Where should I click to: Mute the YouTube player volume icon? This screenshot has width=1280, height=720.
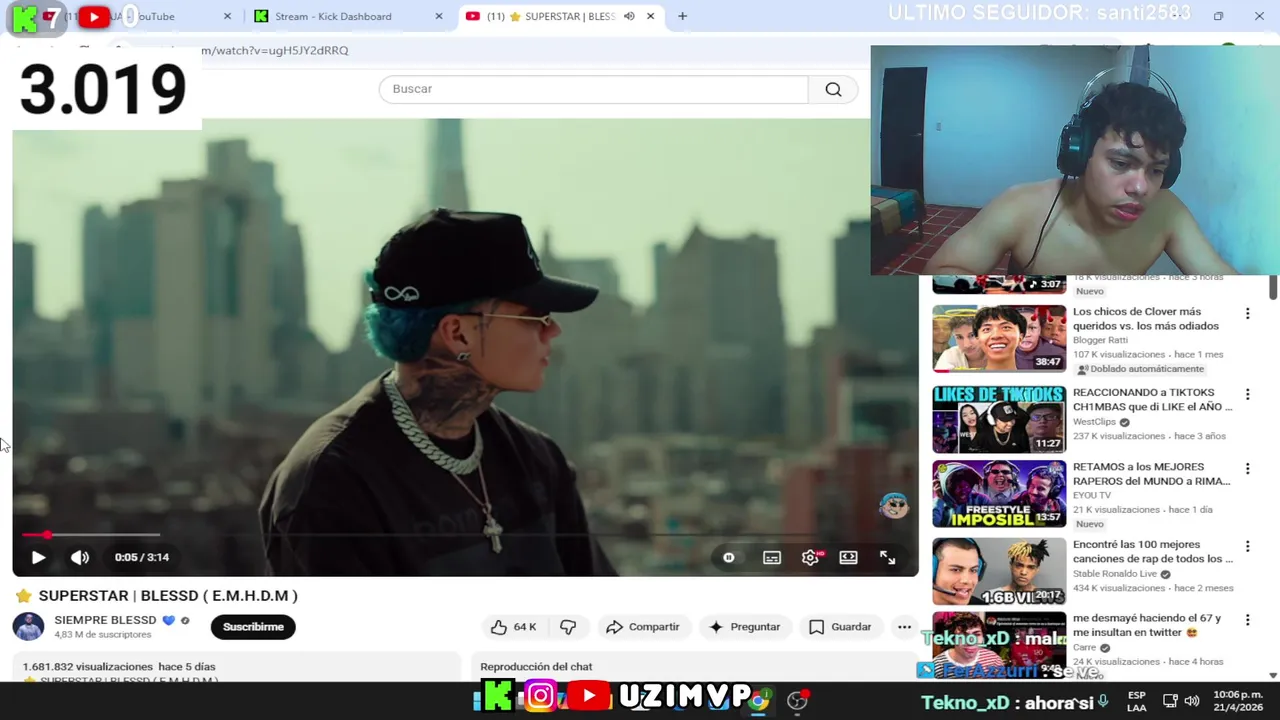[x=80, y=557]
